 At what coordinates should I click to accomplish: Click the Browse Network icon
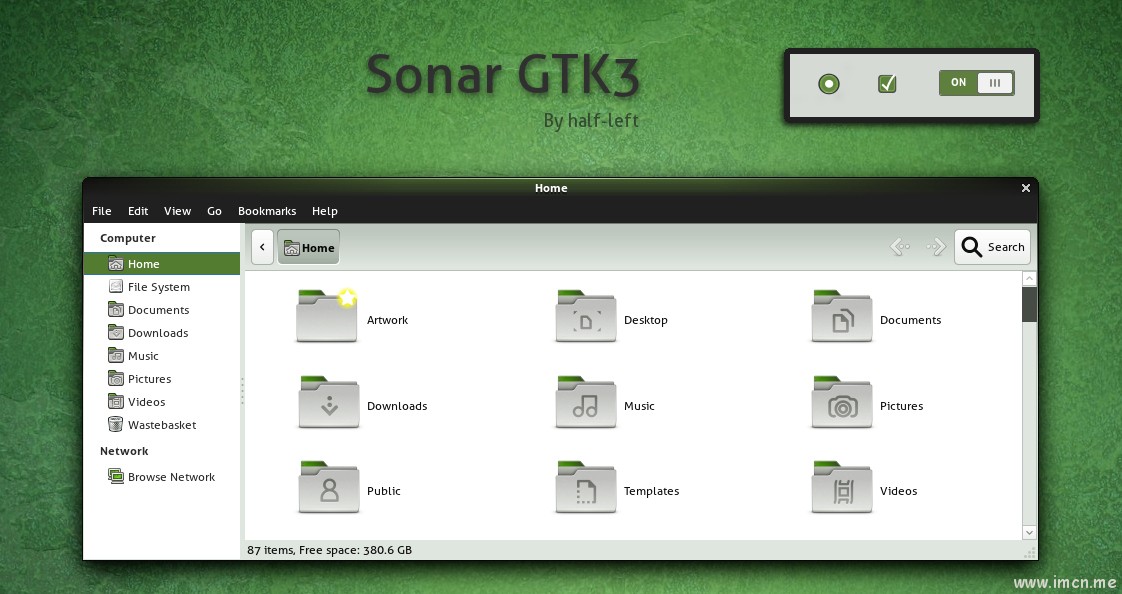pos(115,476)
